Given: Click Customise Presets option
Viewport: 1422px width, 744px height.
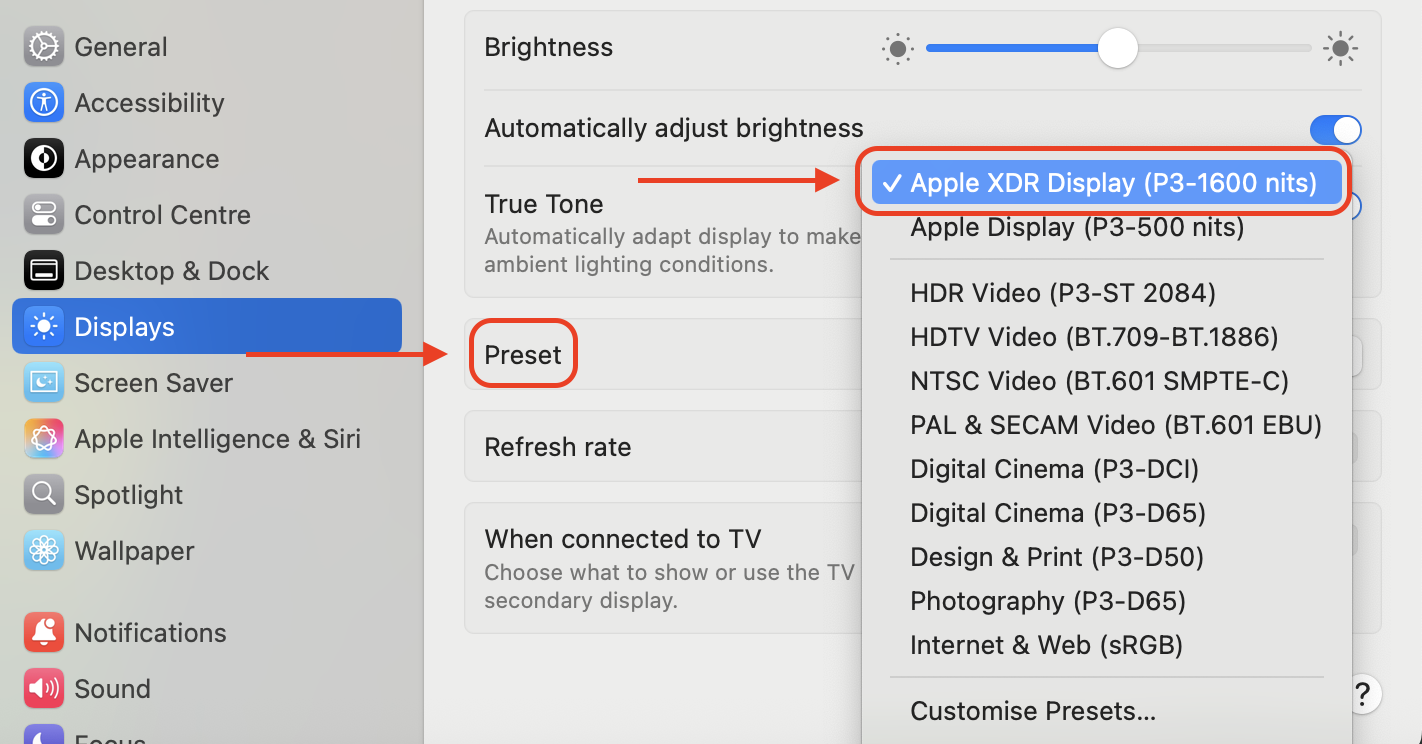Looking at the screenshot, I should coord(1033,710).
